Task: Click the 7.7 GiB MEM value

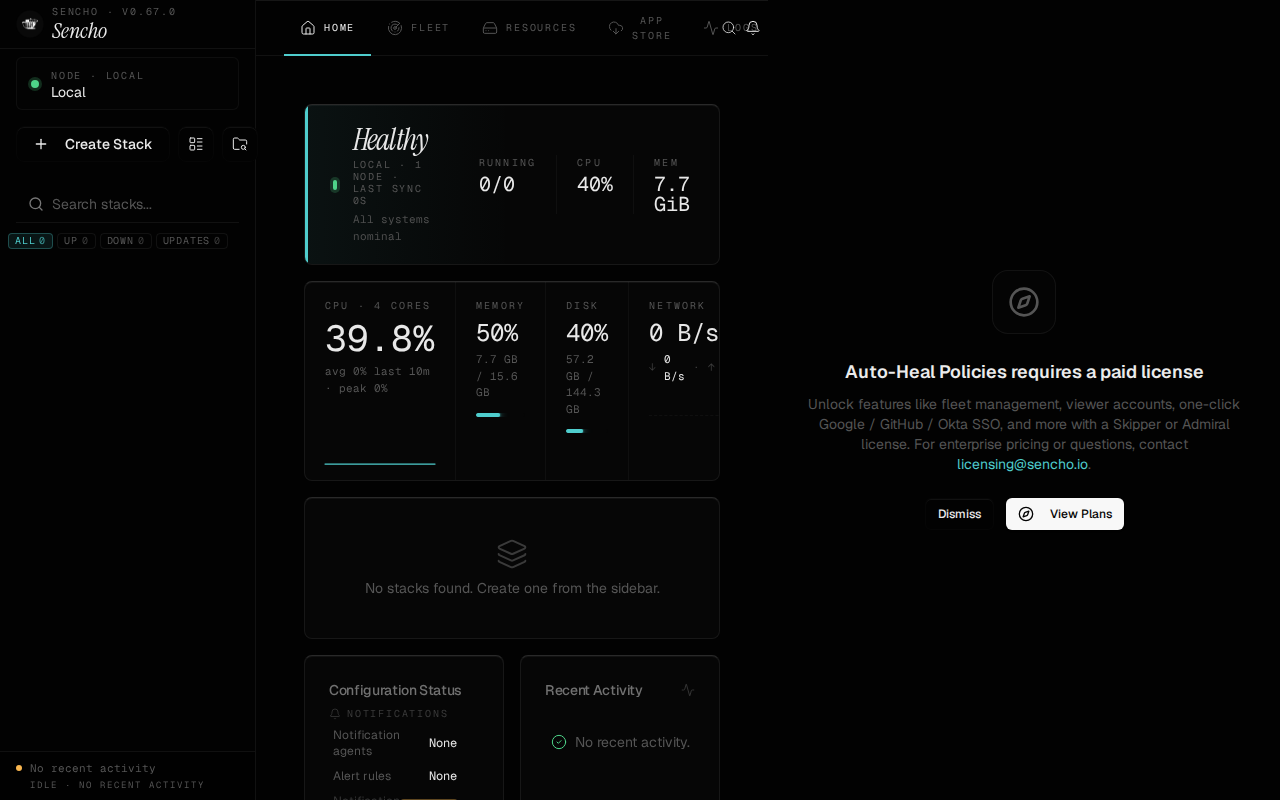Action: click(672, 194)
